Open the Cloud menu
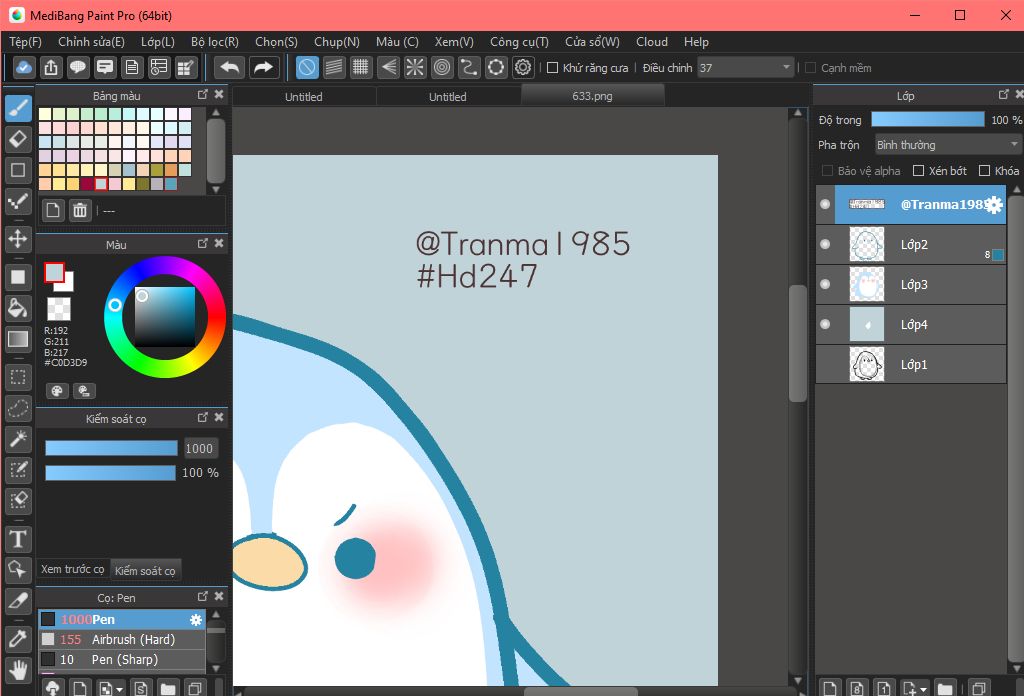 652,42
